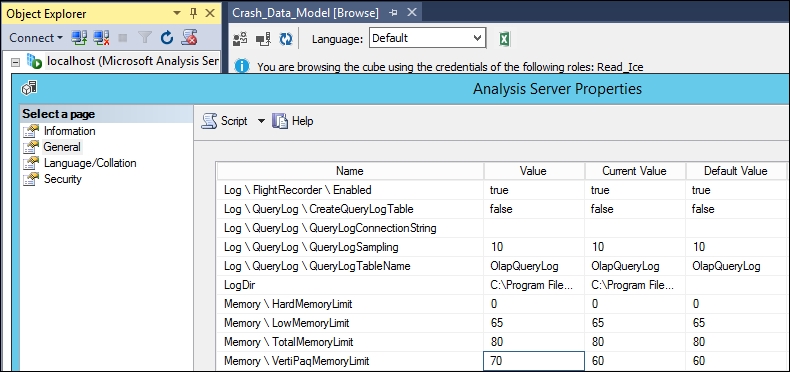Click the Filter icon in Object Explorer

(x=145, y=37)
